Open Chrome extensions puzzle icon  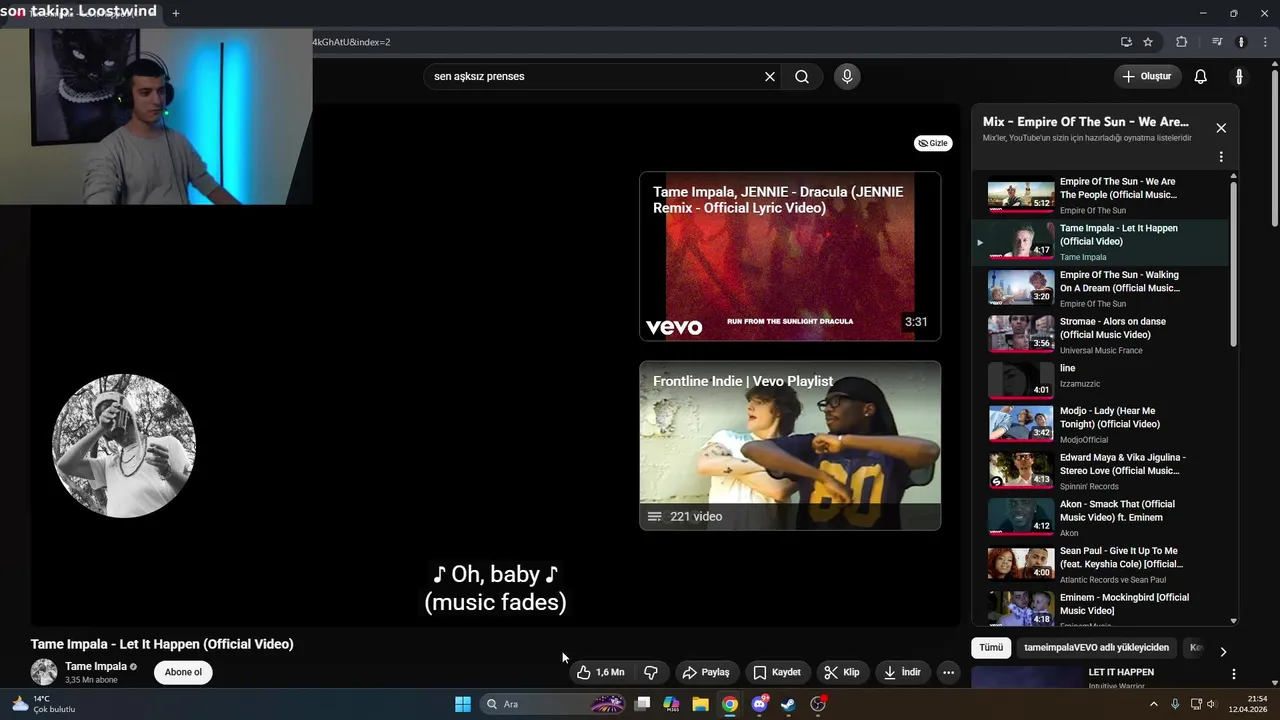[1182, 42]
